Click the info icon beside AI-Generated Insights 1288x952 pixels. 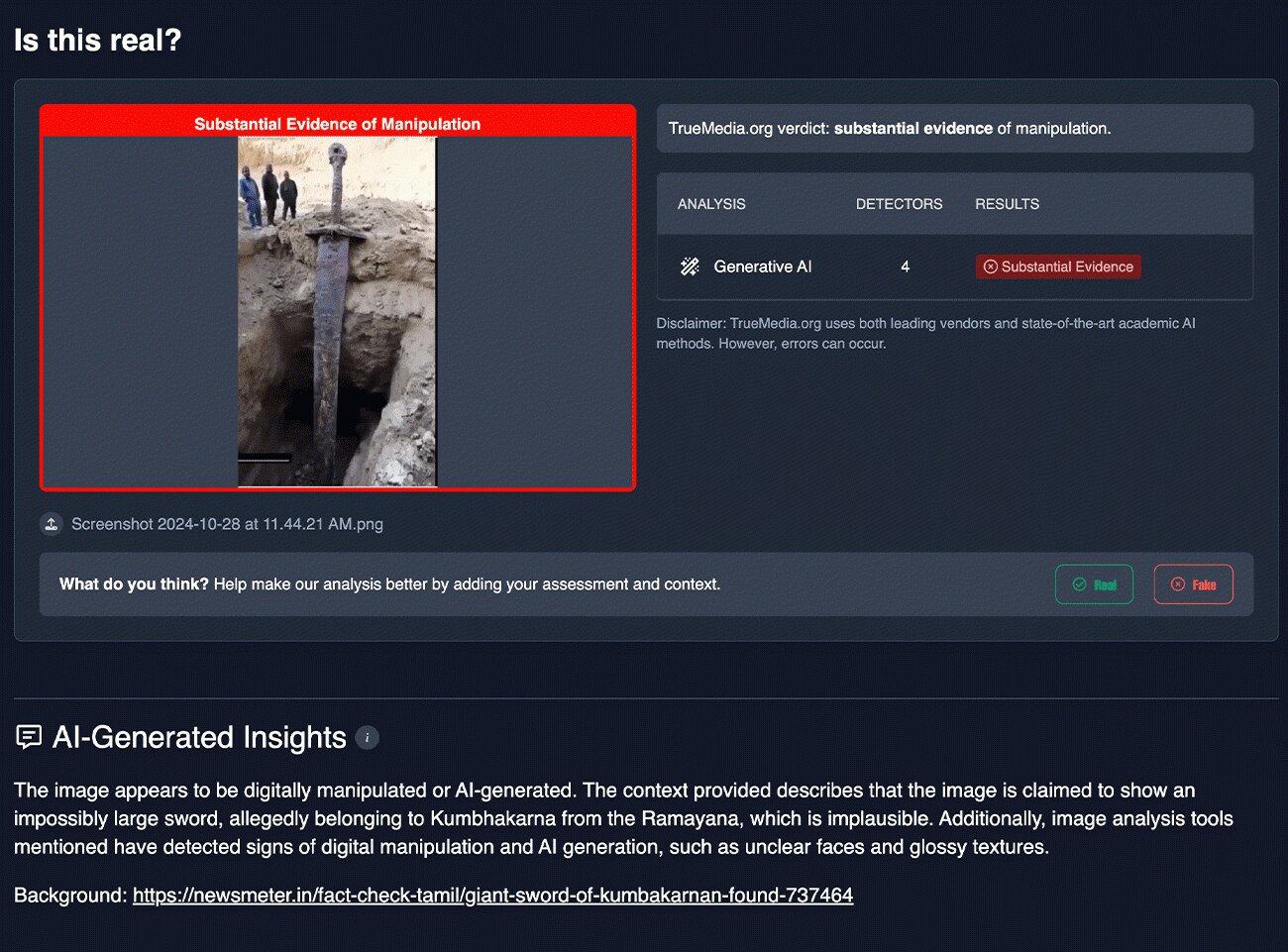367,738
